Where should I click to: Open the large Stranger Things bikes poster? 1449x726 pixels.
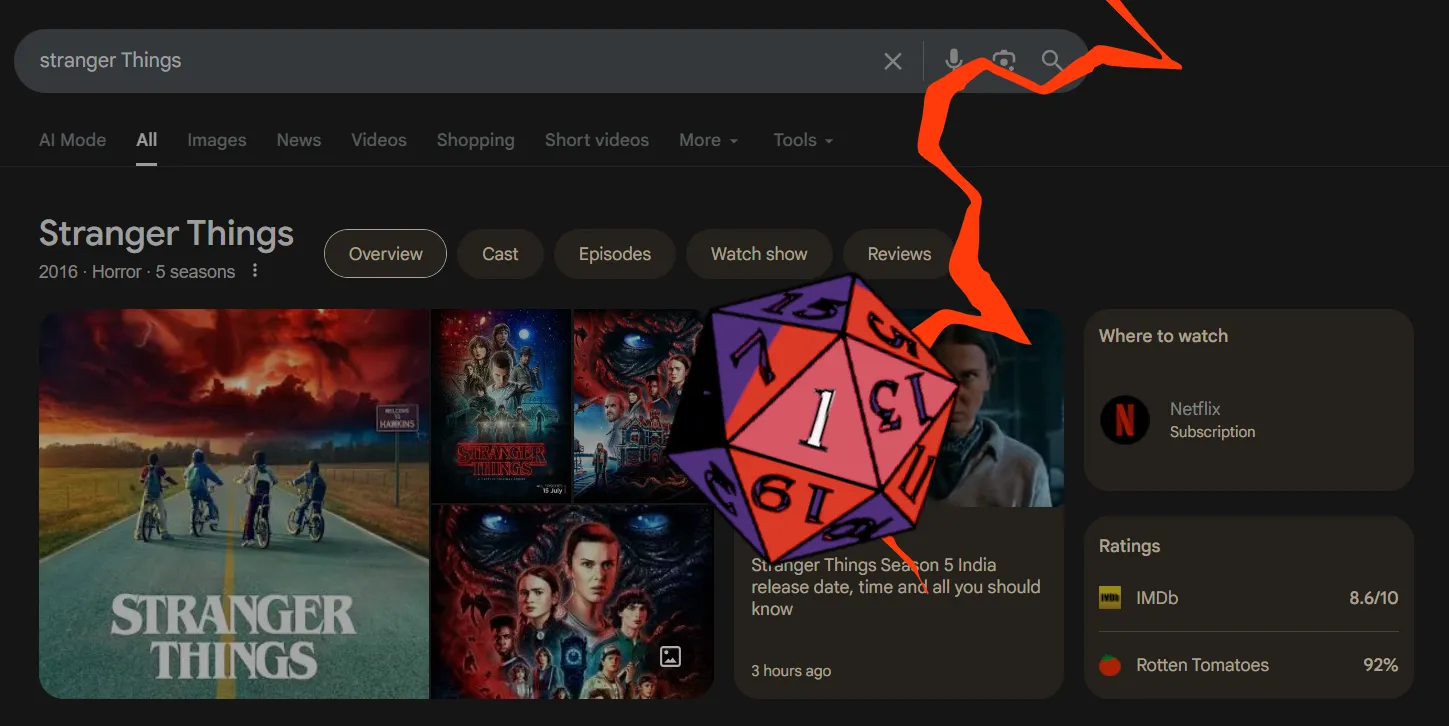point(234,503)
